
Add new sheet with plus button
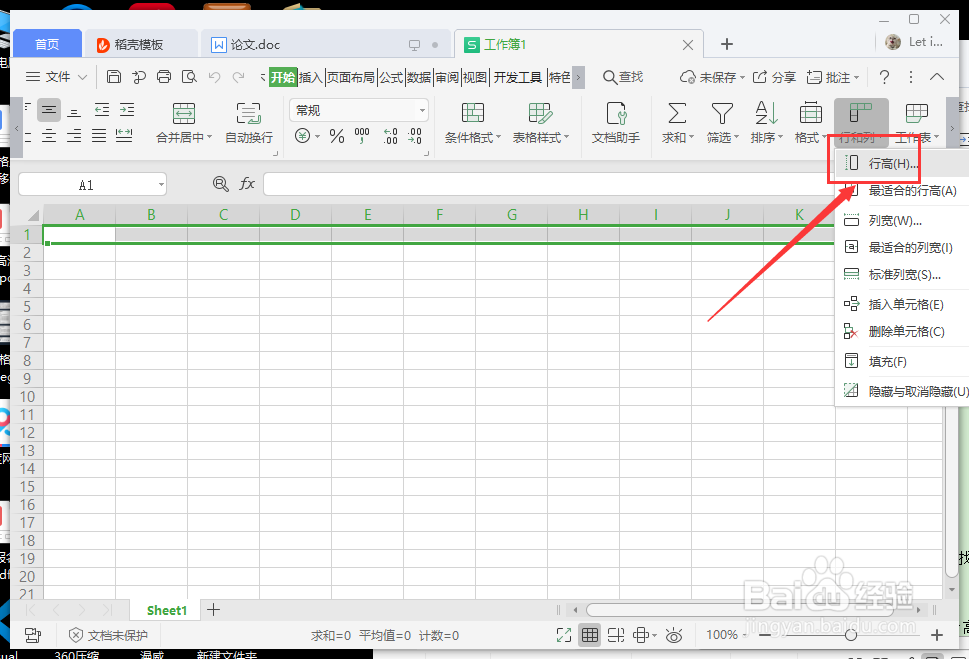(213, 610)
